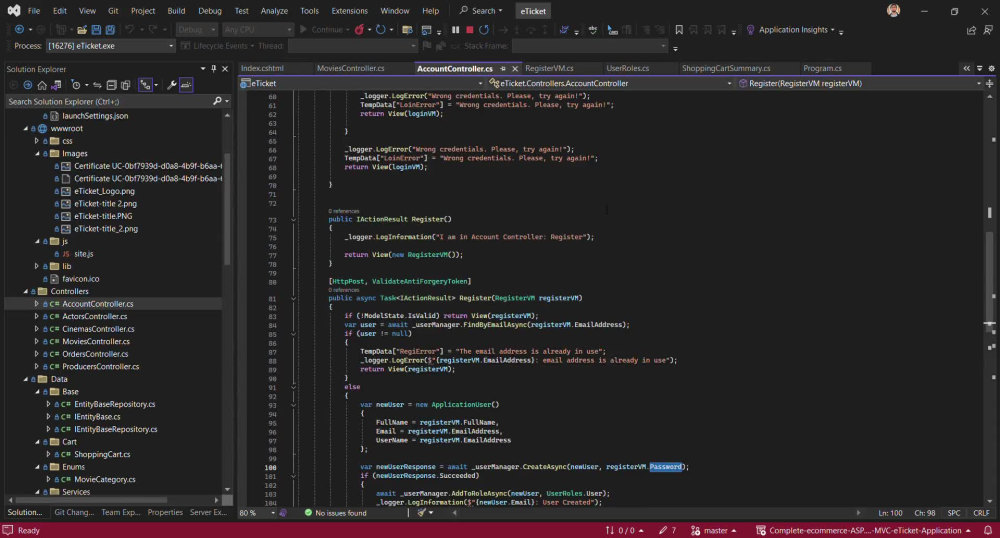Viewport: 1000px width, 538px height.
Task: Collapse the Images folder
Action: 36,154
